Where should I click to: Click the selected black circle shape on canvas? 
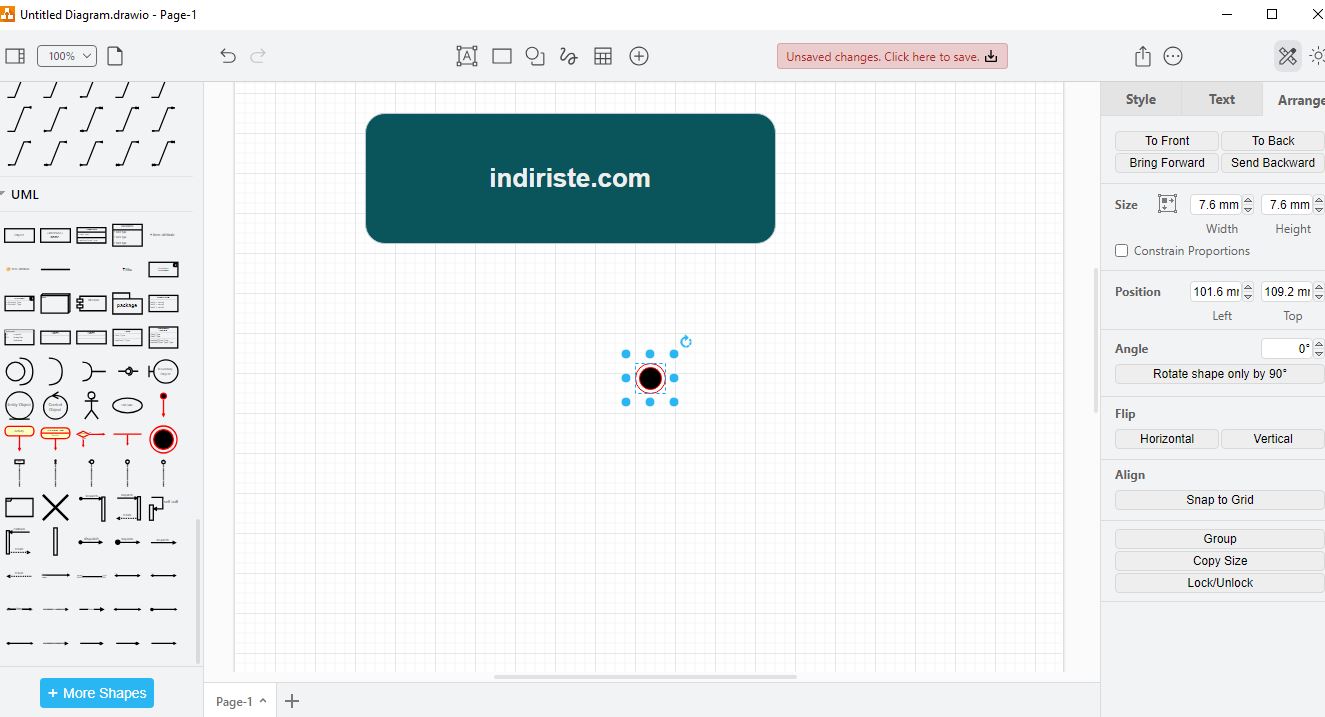pos(650,378)
